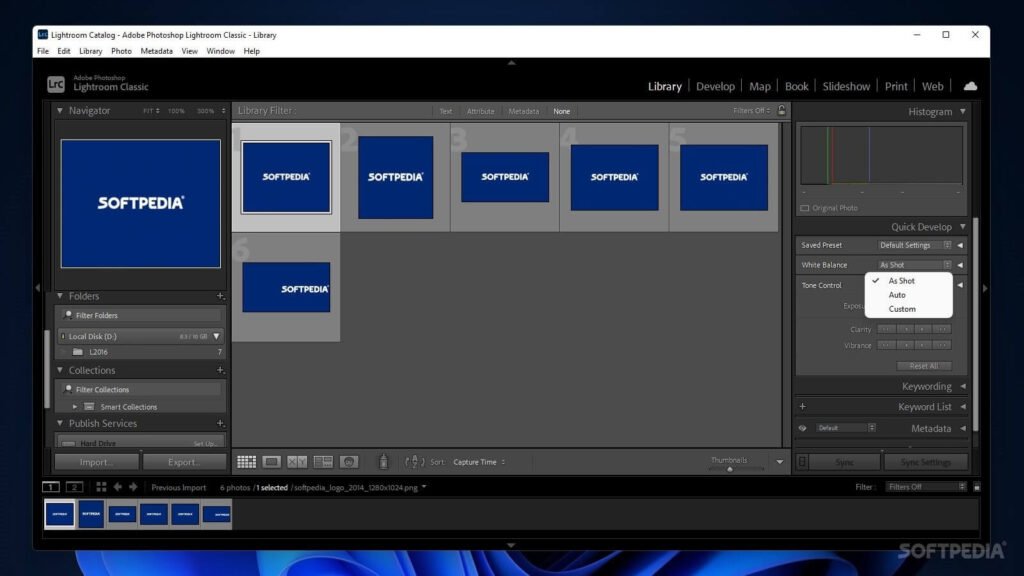The image size is (1024, 576).
Task: Toggle sort direction icon beside Sort
Action: point(415,462)
